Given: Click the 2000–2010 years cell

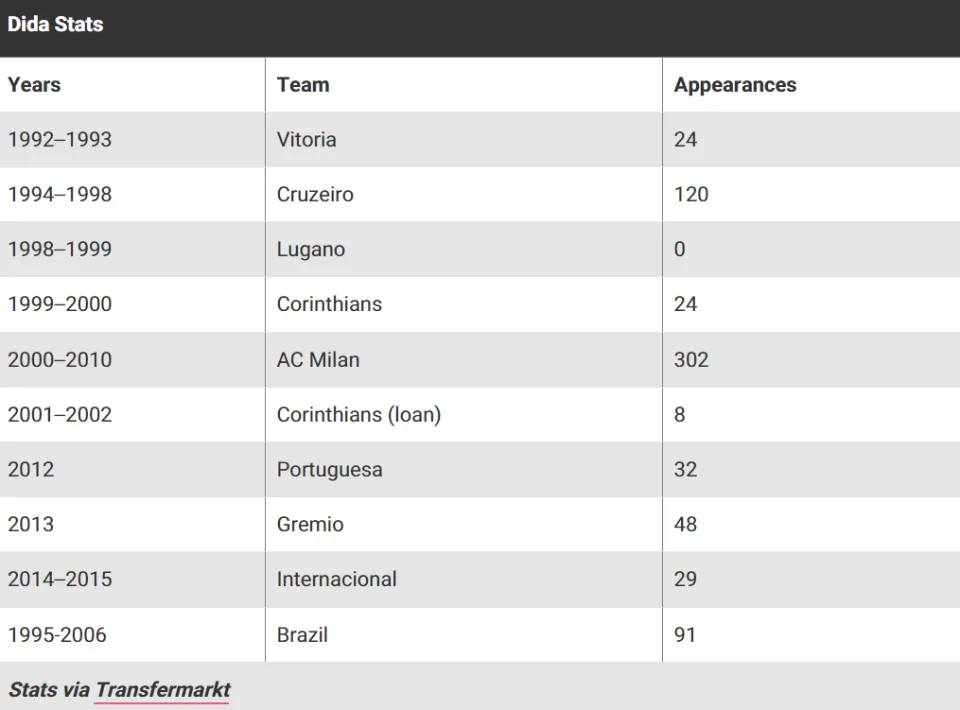Looking at the screenshot, I should pyautogui.click(x=59, y=359).
